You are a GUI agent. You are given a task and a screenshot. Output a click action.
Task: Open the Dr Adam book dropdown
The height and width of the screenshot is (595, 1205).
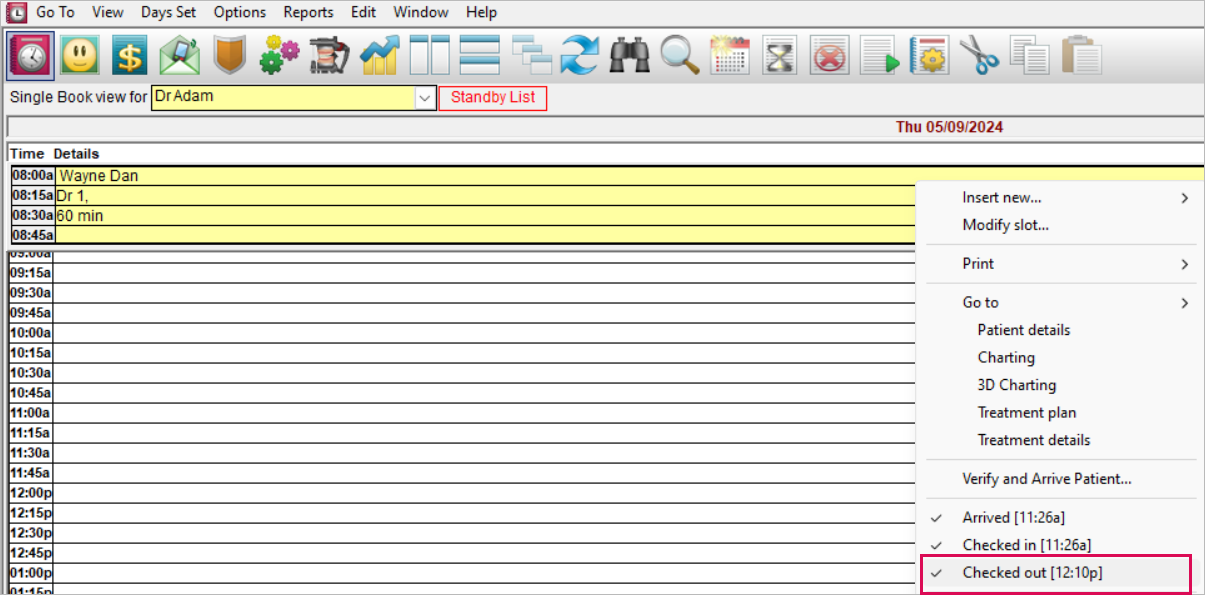[x=424, y=98]
